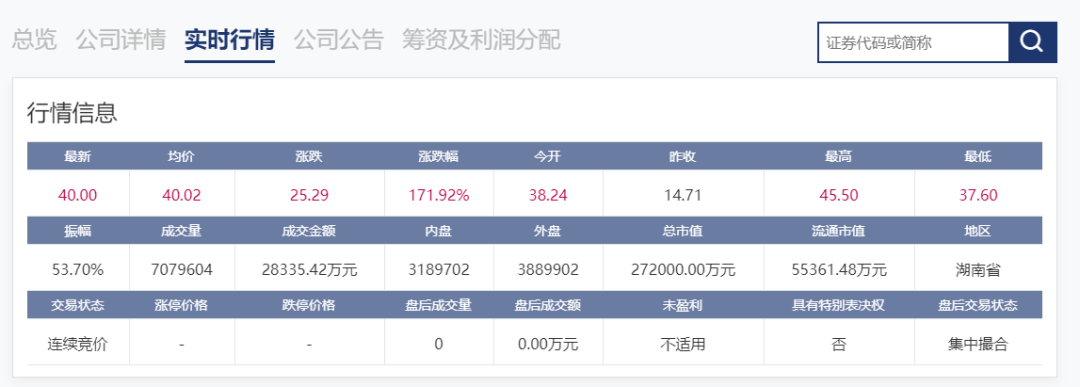This screenshot has height=387, width=1080.
Task: Click the 最新 column header
Action: click(78, 156)
